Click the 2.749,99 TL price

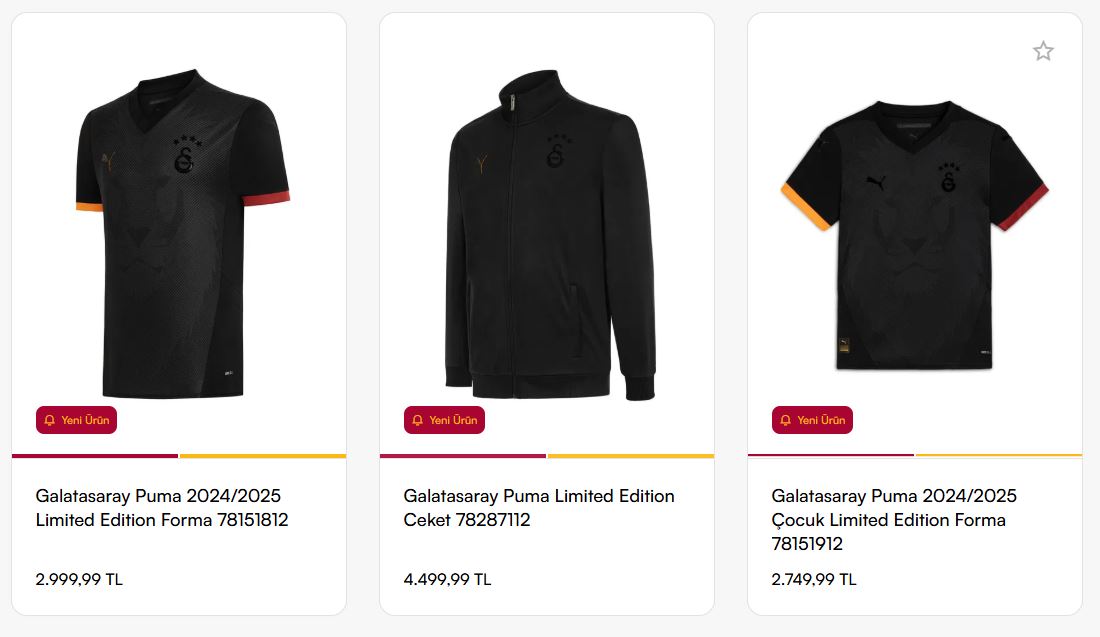[814, 579]
